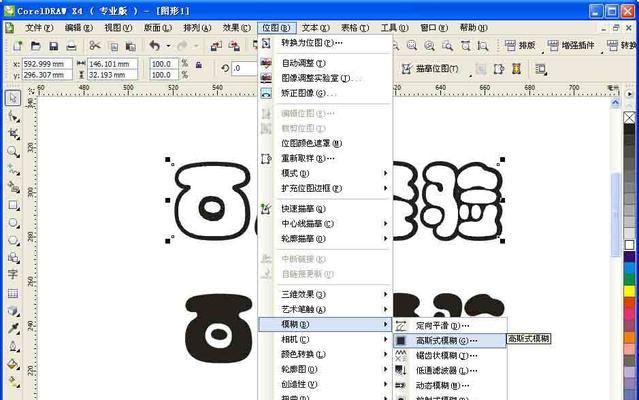Expand the 模式 submenu
639x400 pixels.
(x=325, y=173)
